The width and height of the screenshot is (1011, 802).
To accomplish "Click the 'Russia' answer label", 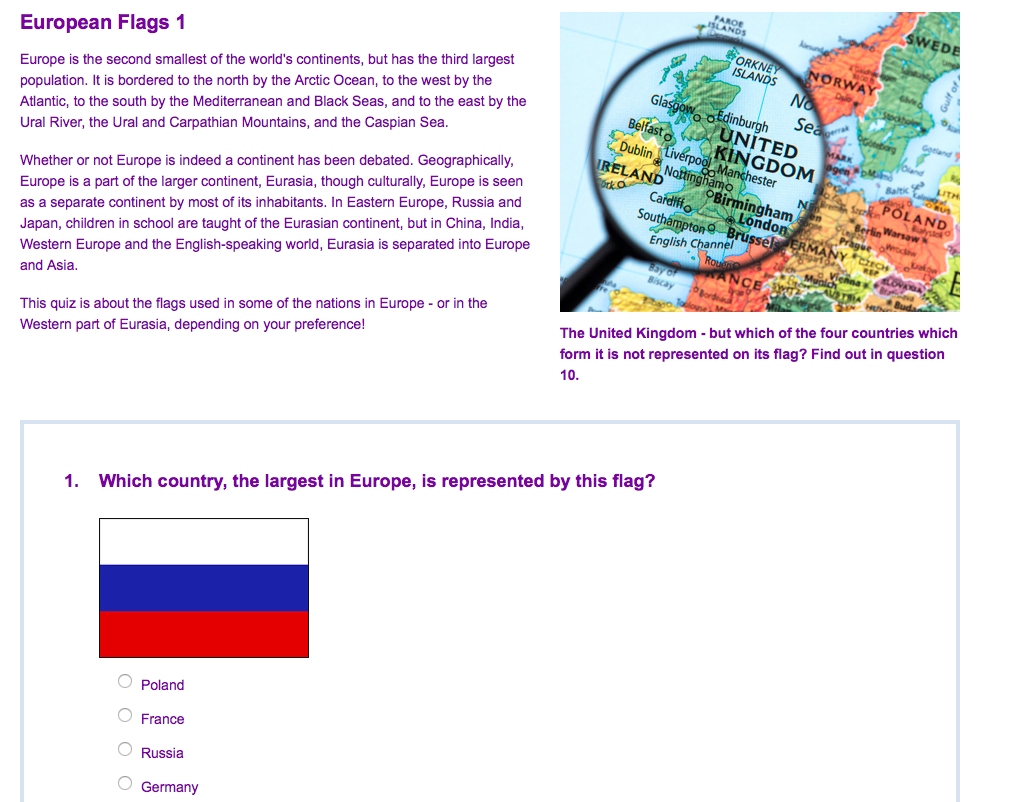I will tap(162, 753).
